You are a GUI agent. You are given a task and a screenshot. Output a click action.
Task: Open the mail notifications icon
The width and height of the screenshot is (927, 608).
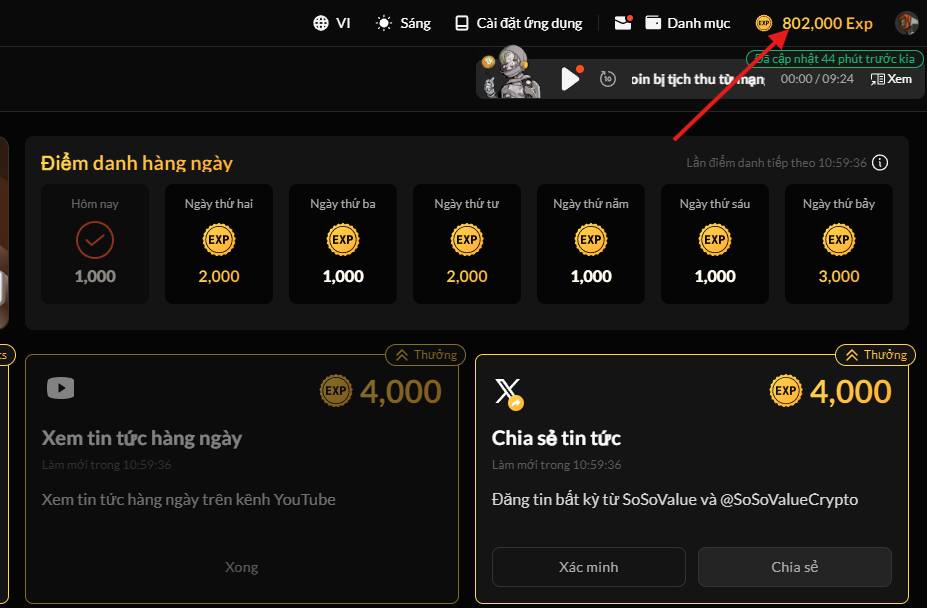click(623, 23)
